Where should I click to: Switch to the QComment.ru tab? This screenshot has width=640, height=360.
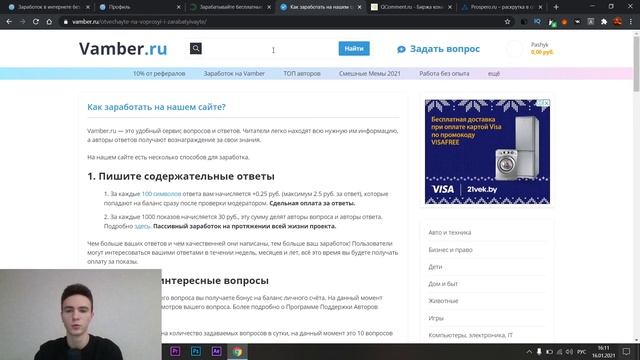[411, 7]
